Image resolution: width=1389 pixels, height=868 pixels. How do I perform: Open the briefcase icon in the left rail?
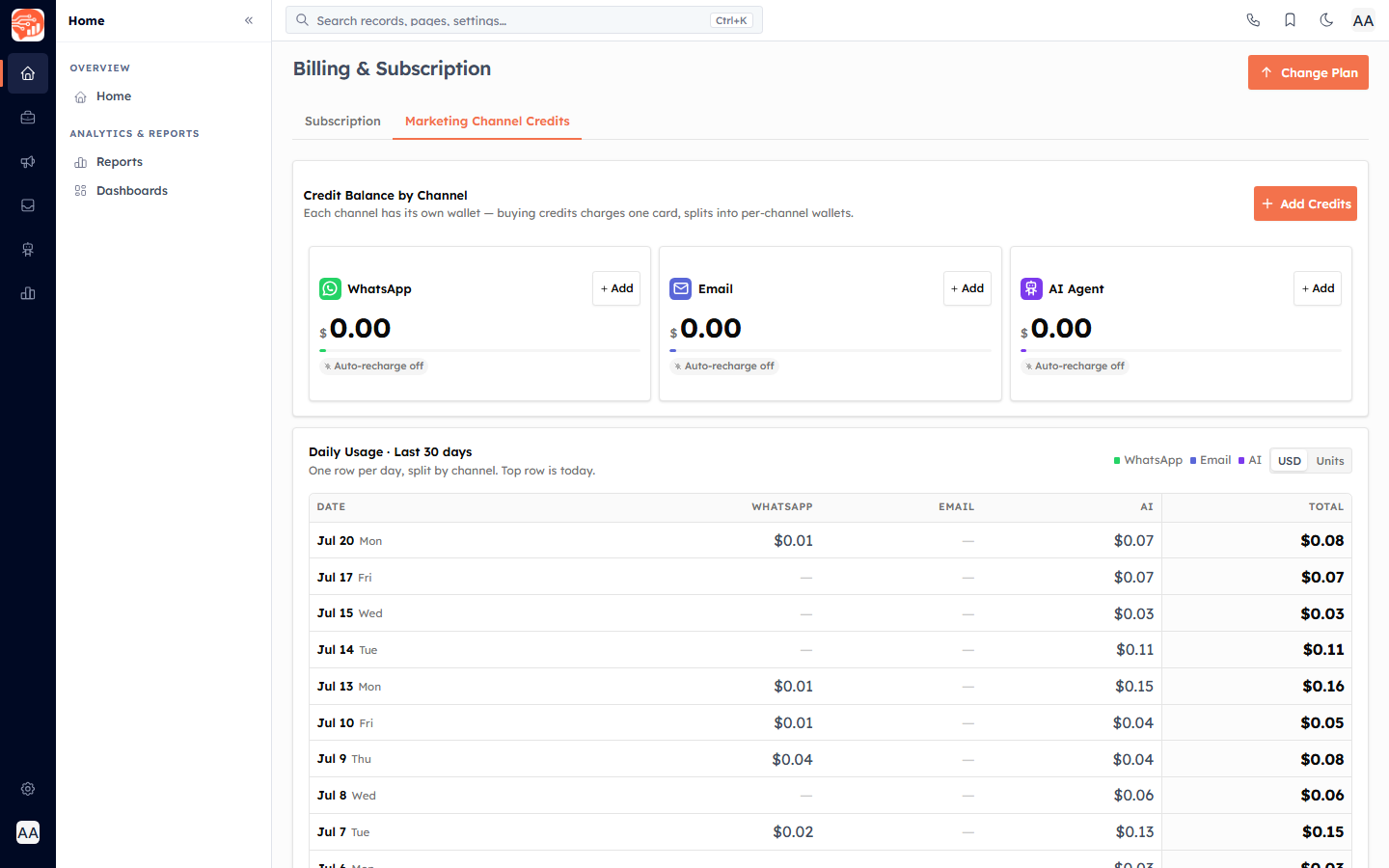click(x=28, y=118)
